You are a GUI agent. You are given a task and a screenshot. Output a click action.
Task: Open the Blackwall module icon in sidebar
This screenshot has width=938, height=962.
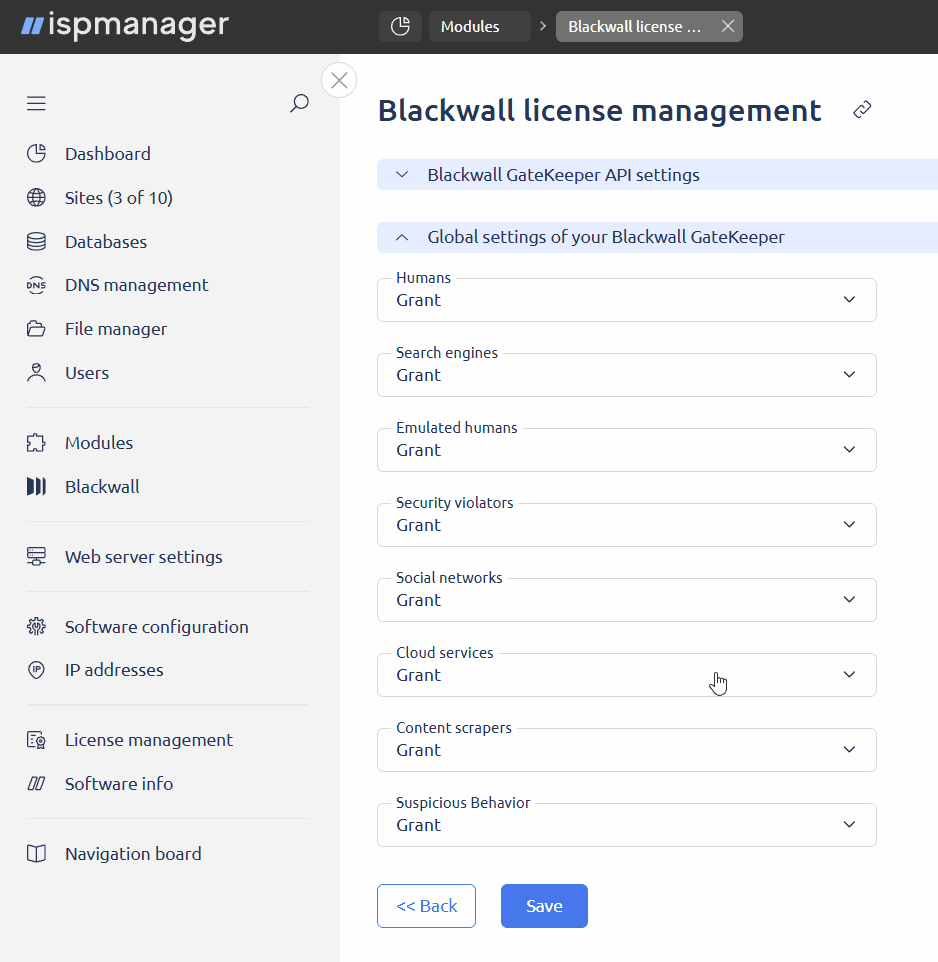click(36, 487)
